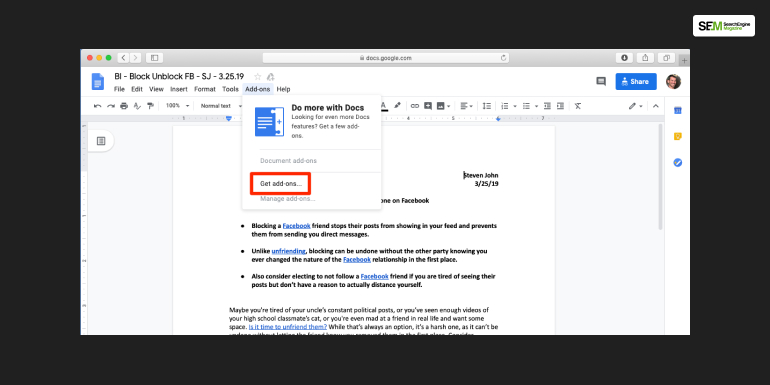
Task: Open Google Tasks side panel
Action: coord(678,163)
